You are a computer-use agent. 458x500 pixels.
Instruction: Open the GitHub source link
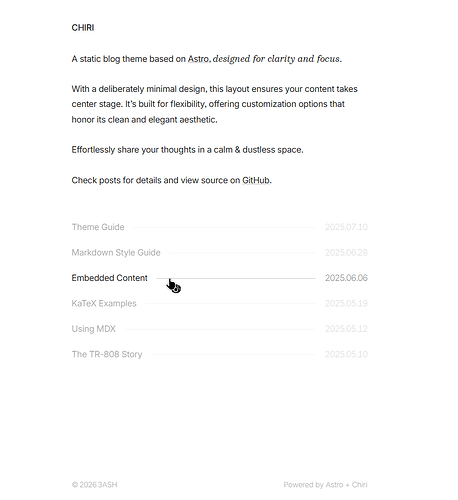point(256,180)
